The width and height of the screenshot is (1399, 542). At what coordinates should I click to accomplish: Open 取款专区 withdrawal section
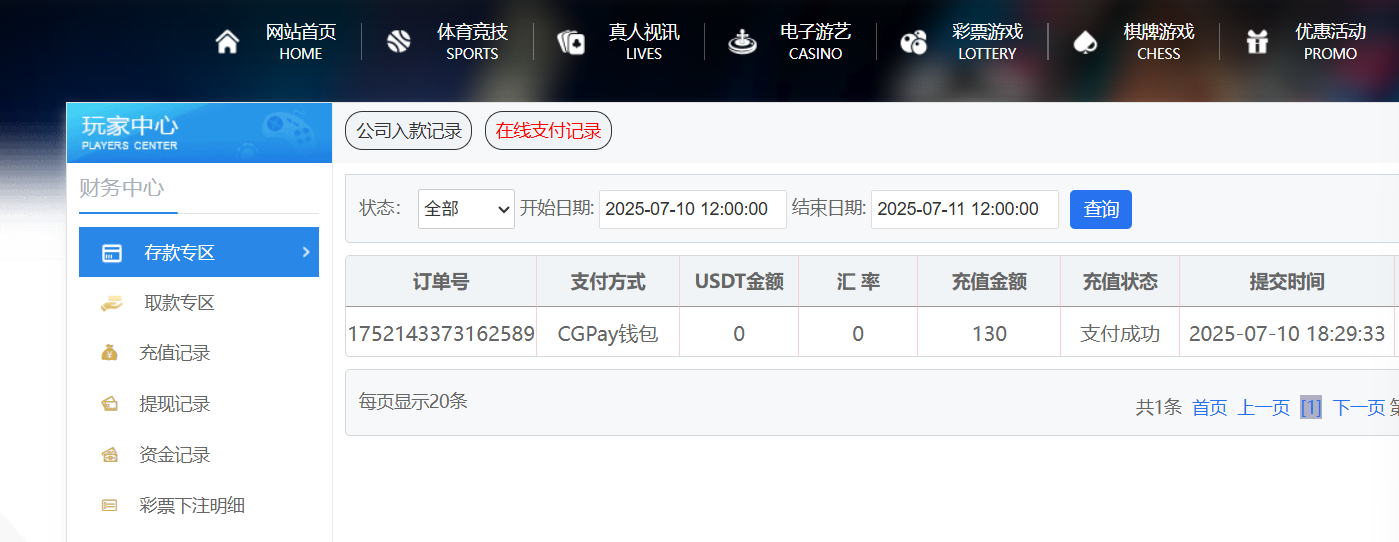click(179, 303)
